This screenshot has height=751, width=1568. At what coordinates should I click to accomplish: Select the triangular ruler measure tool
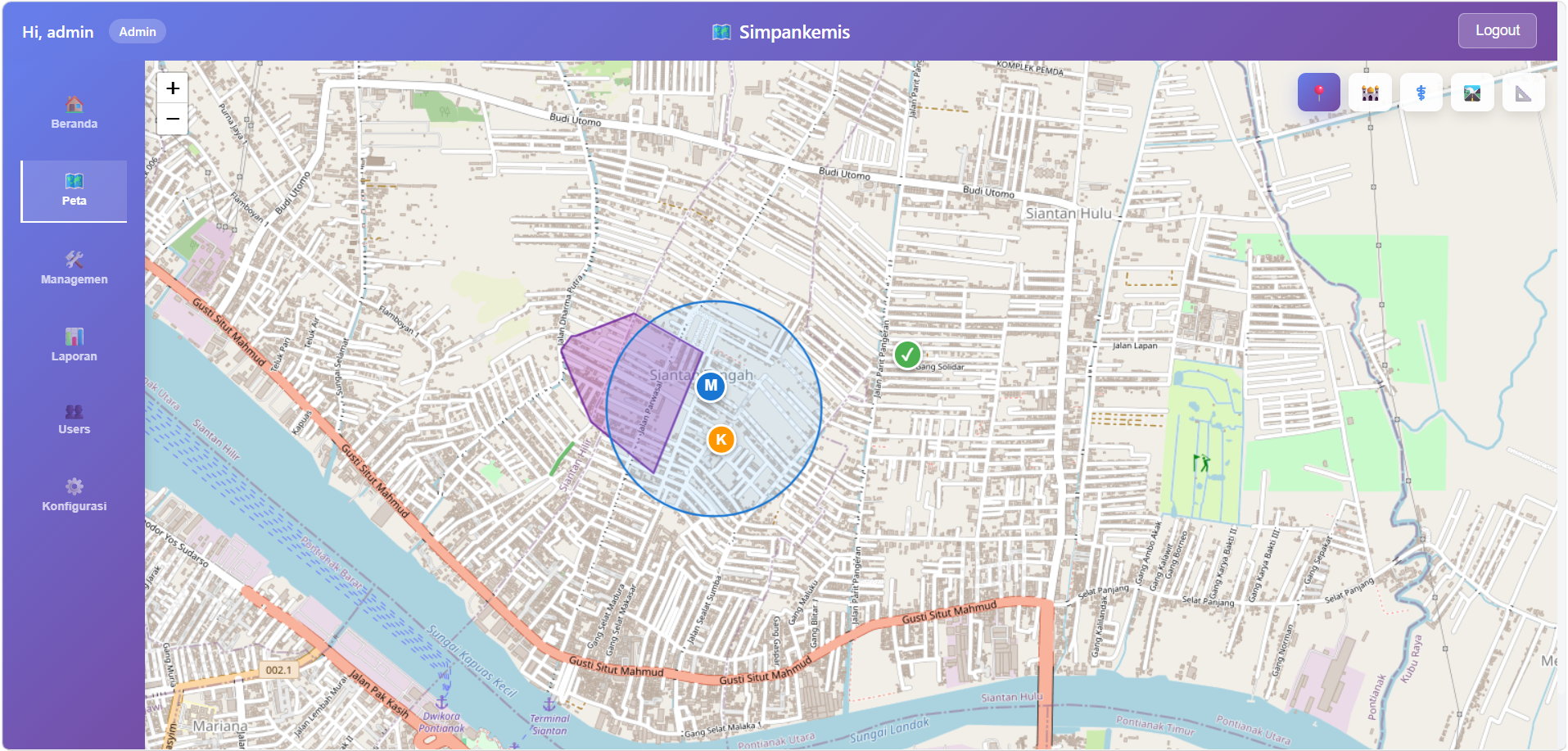click(1523, 93)
